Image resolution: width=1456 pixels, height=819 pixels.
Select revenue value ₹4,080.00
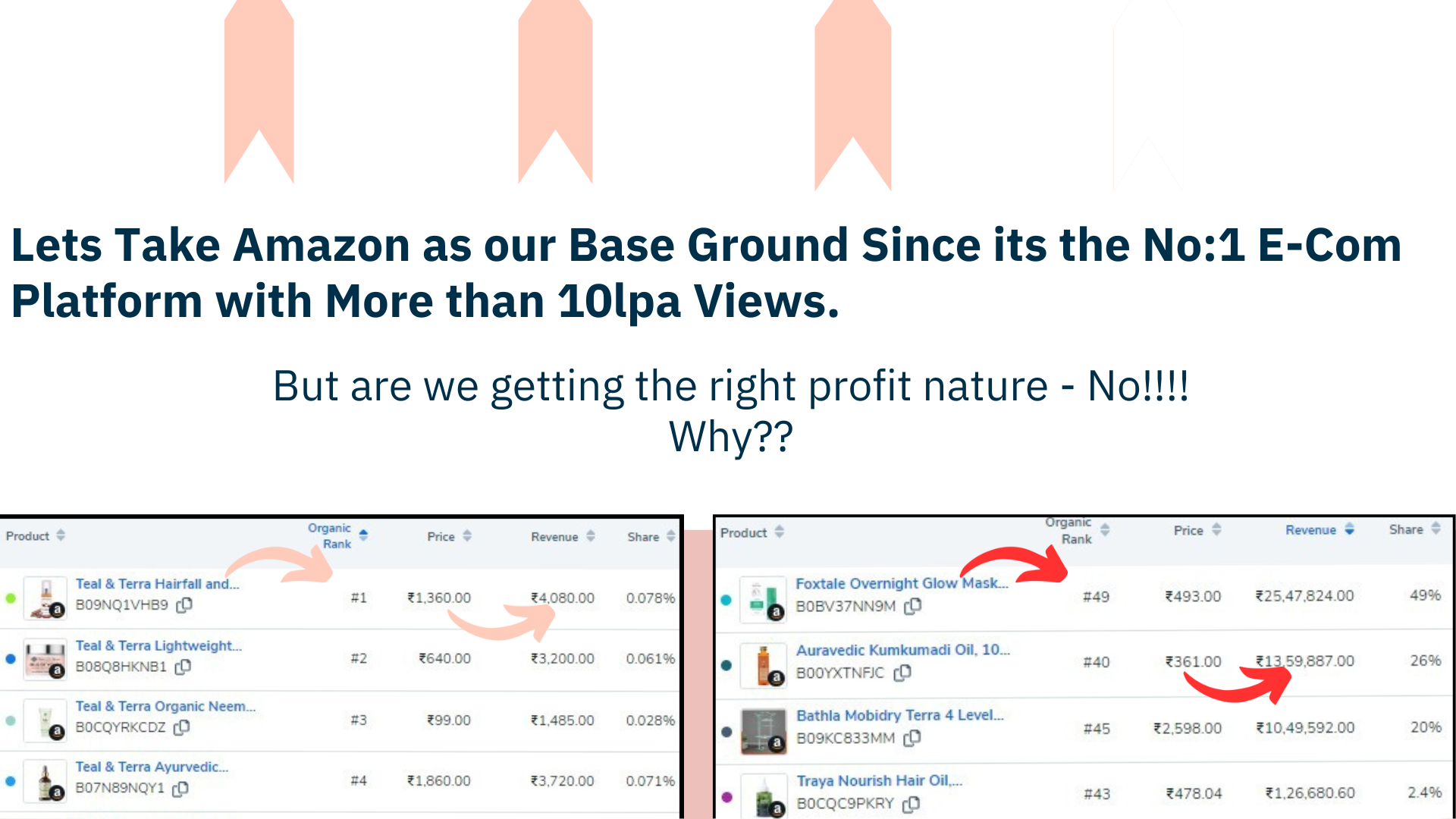click(x=563, y=598)
